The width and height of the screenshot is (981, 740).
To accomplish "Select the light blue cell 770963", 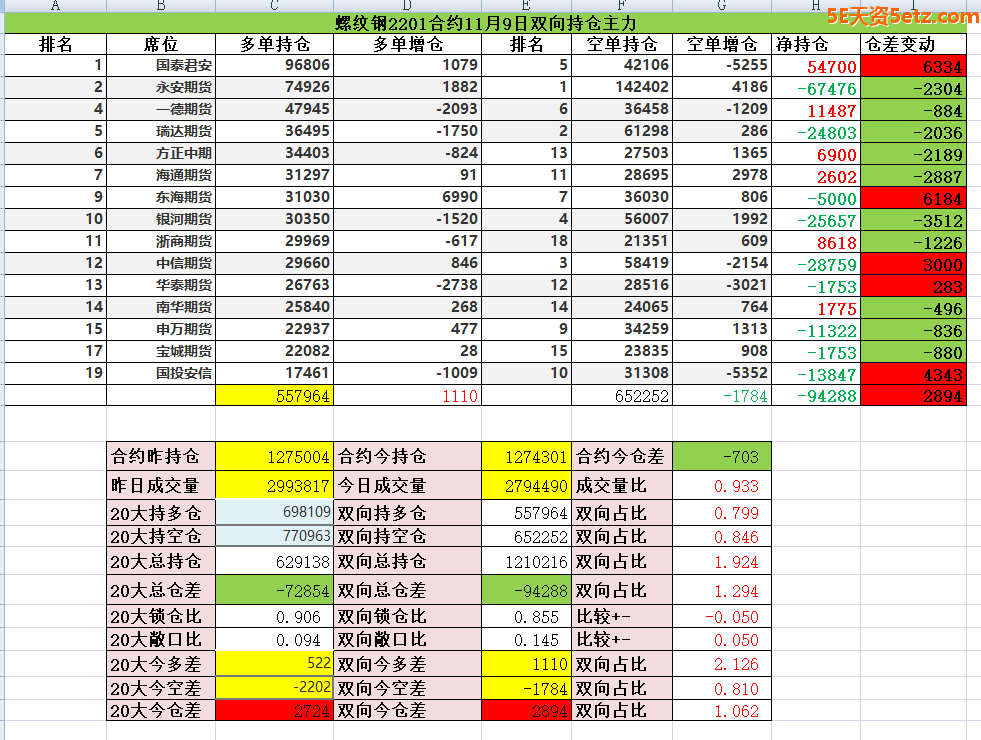I will 275,536.
